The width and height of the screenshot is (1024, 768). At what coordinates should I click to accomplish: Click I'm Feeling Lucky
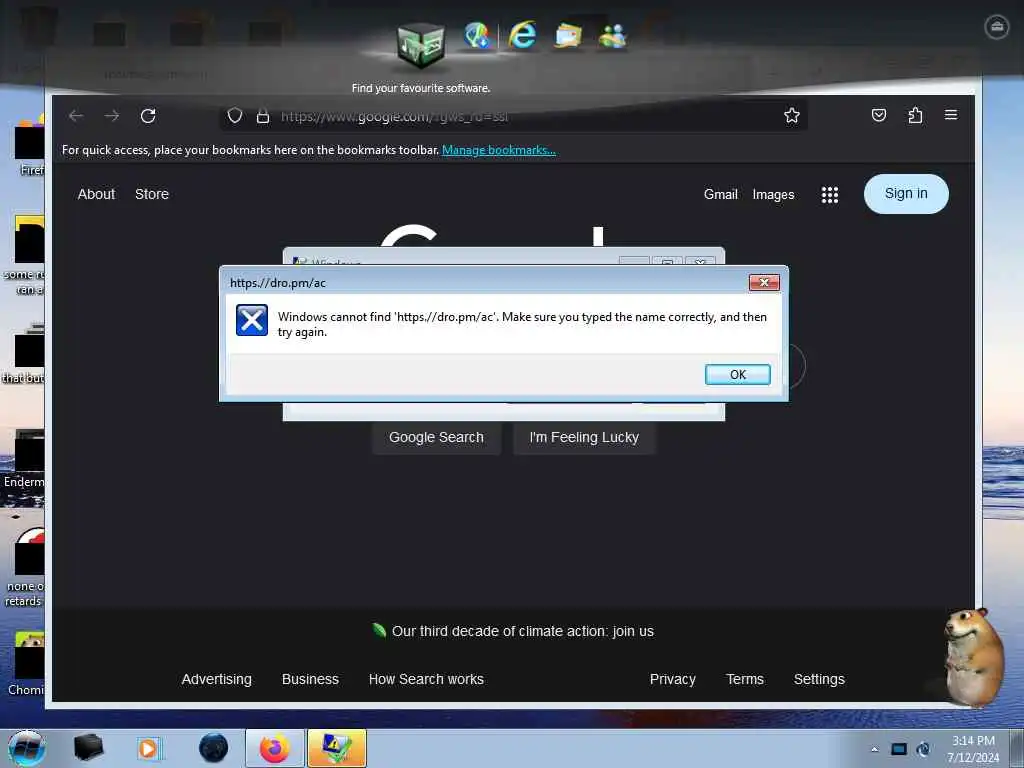point(584,438)
